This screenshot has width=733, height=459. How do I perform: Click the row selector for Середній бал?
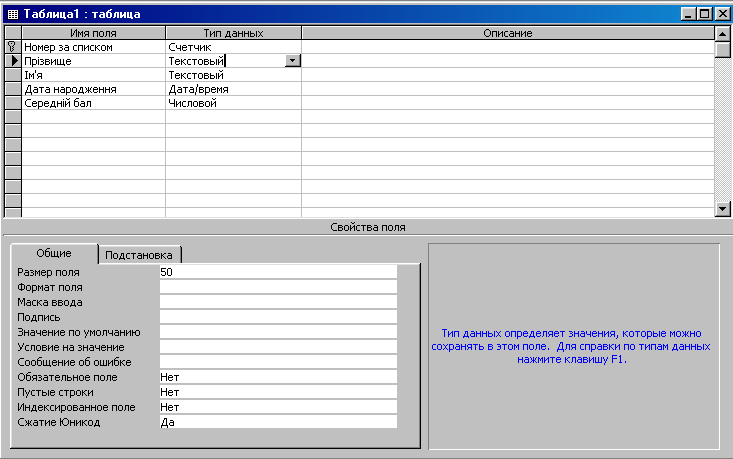pyautogui.click(x=13, y=103)
